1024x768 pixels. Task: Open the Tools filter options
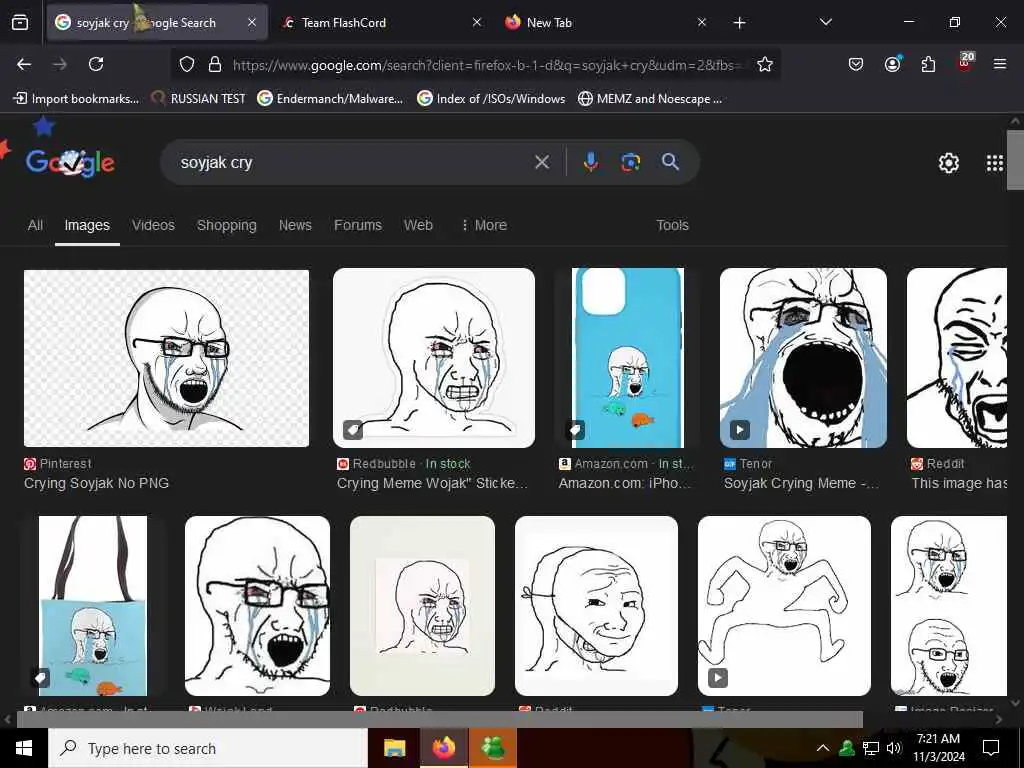tap(672, 225)
